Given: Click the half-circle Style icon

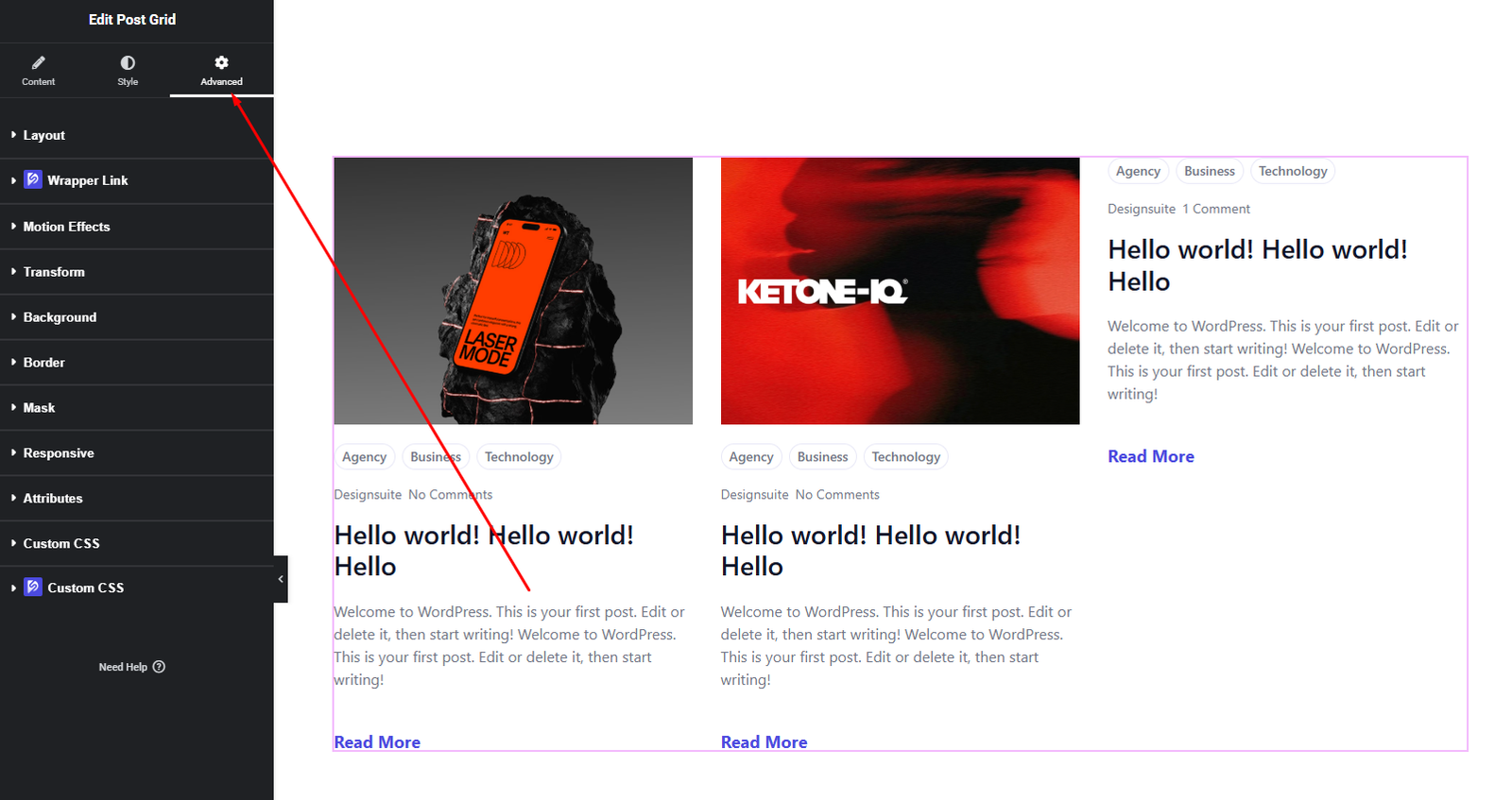Looking at the screenshot, I should click(128, 63).
